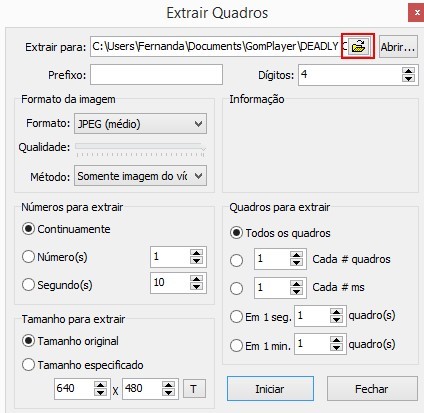424x413 pixels.
Task: Increase the Dígitos value with up arrow
Action: pos(408,71)
